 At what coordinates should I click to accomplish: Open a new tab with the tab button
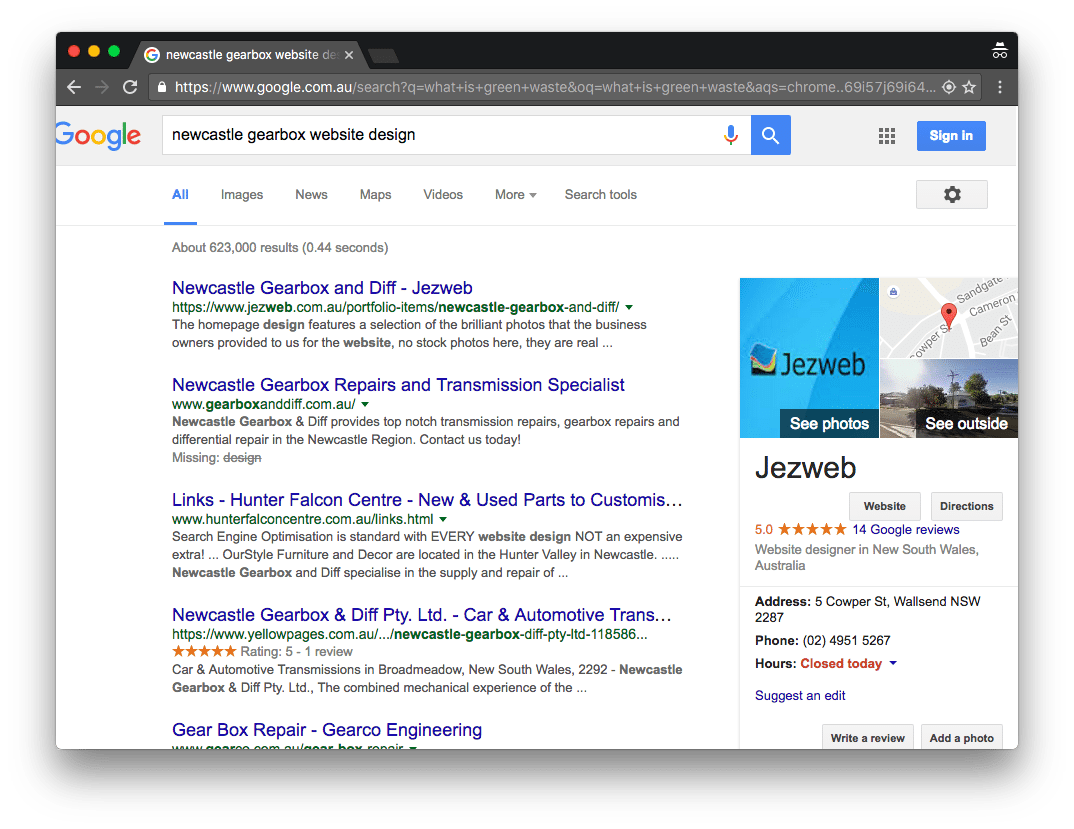tap(384, 55)
